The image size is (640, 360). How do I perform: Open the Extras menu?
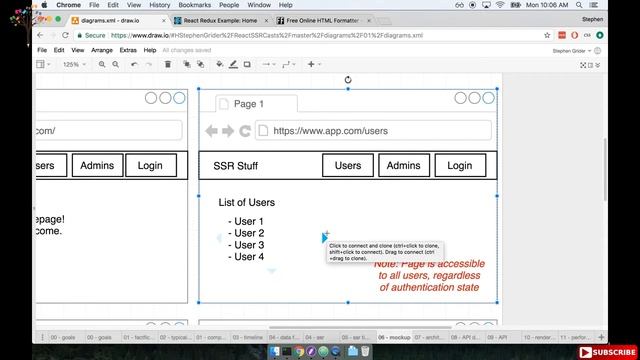128,50
